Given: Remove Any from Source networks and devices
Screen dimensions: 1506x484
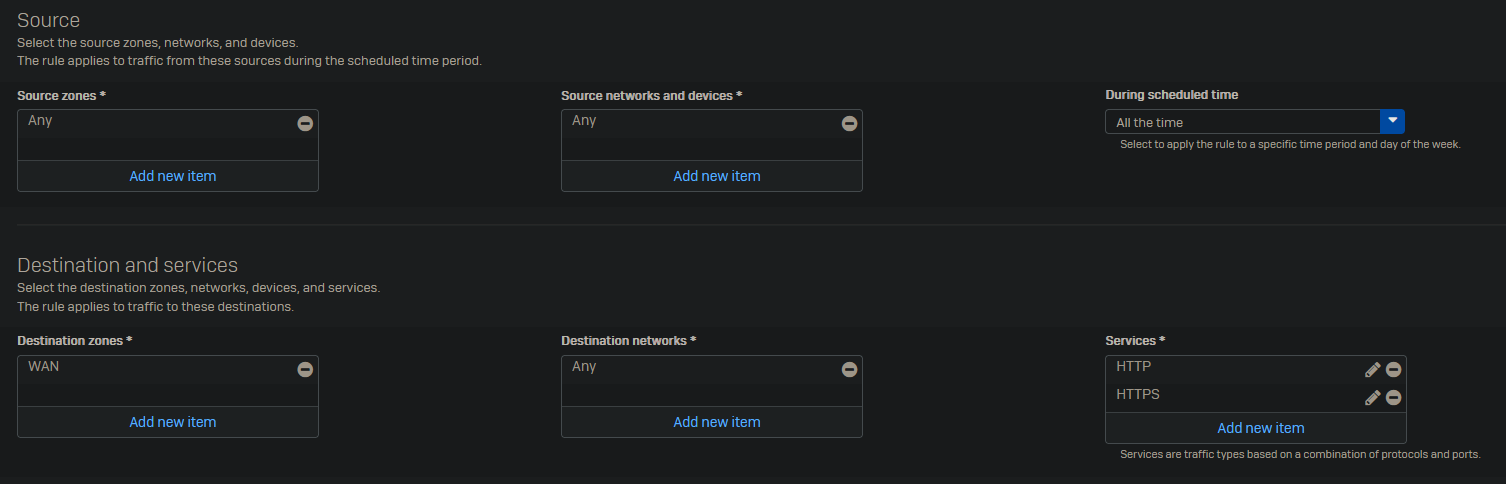Looking at the screenshot, I should [x=849, y=123].
